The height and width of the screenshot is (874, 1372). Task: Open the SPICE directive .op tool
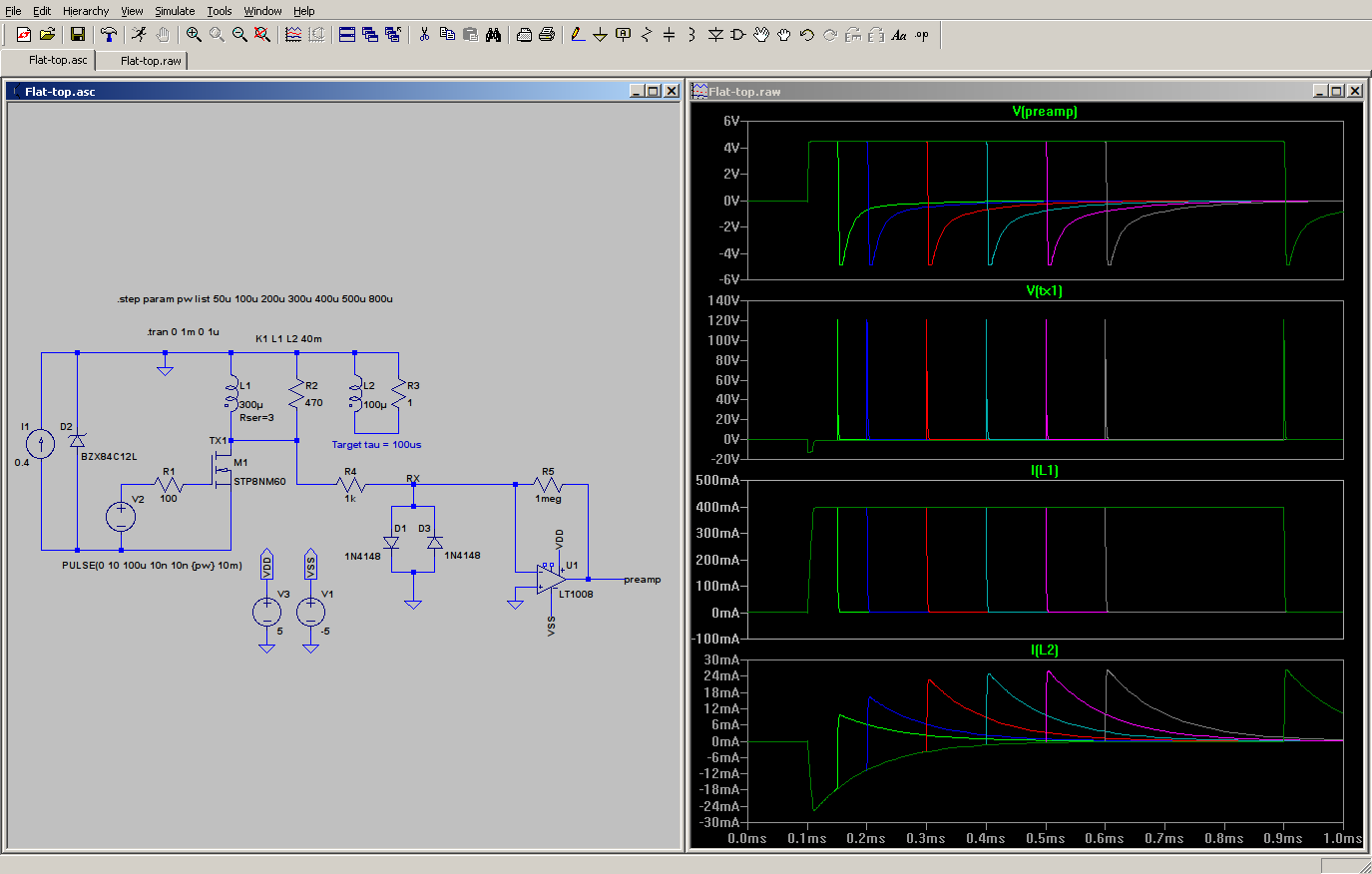tap(922, 35)
